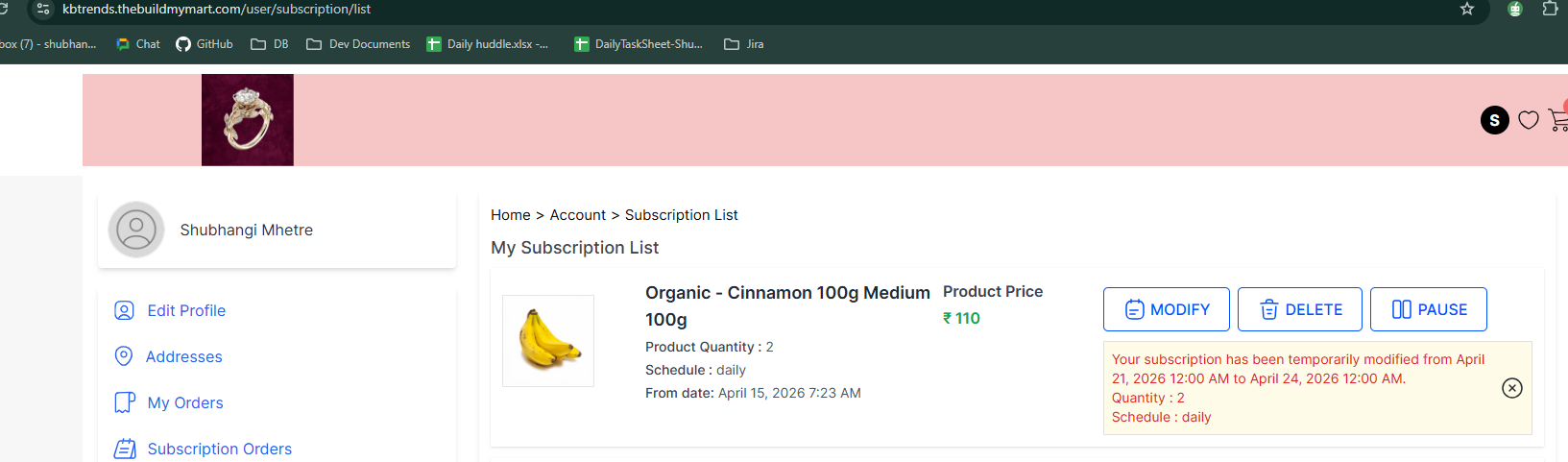Click the MODIFY subscription button

(1167, 309)
